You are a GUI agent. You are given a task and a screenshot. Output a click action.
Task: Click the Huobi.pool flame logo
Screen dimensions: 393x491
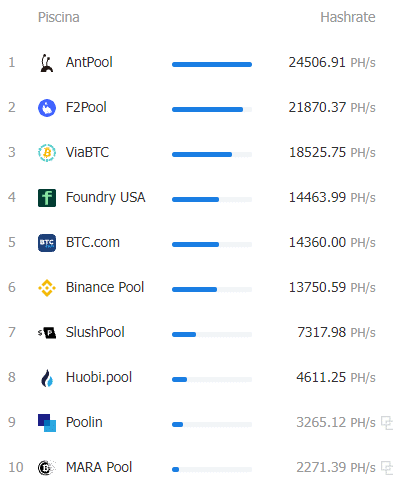[x=47, y=378]
